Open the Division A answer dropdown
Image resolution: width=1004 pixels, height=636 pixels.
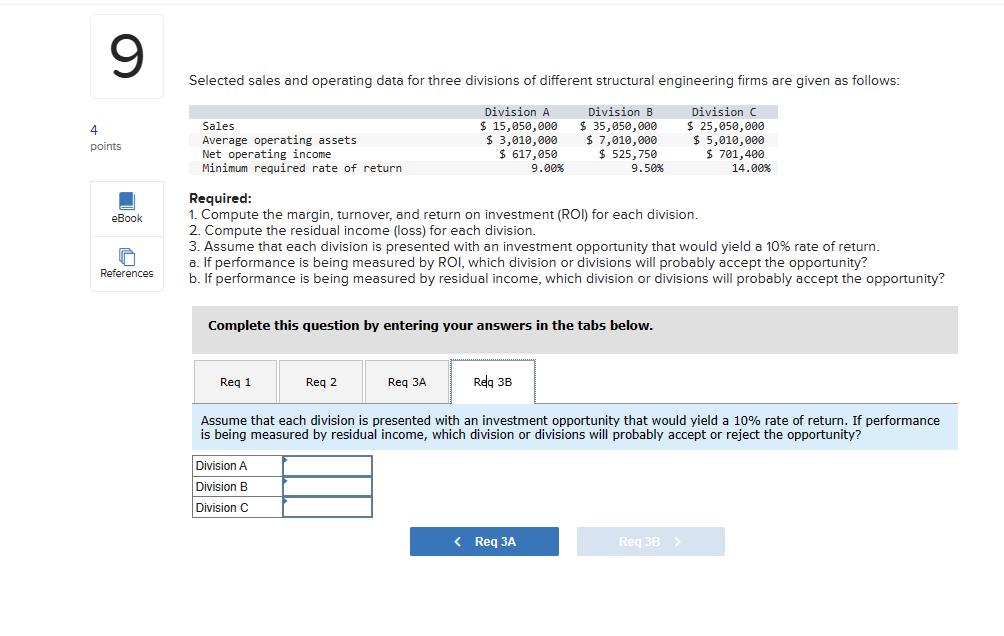coord(327,465)
